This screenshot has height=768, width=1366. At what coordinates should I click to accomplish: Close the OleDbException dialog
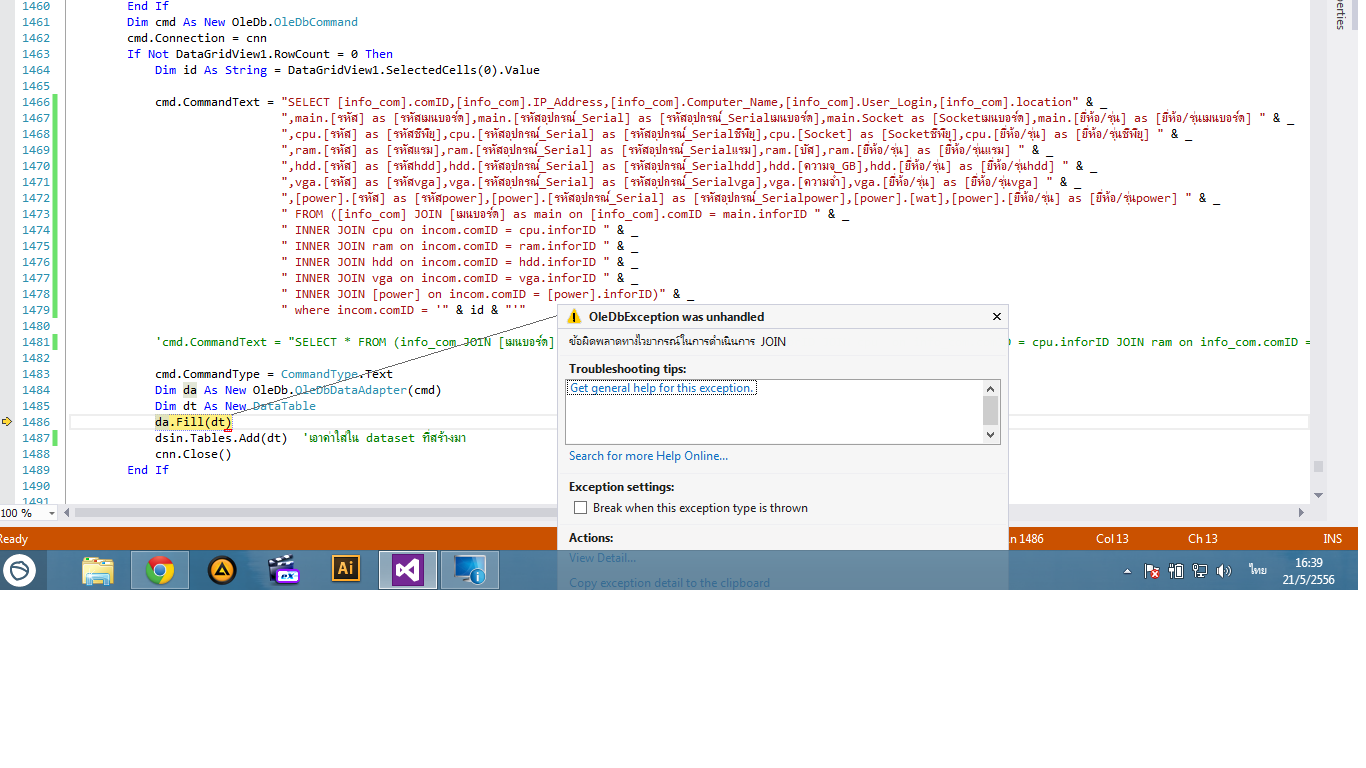[x=996, y=317]
